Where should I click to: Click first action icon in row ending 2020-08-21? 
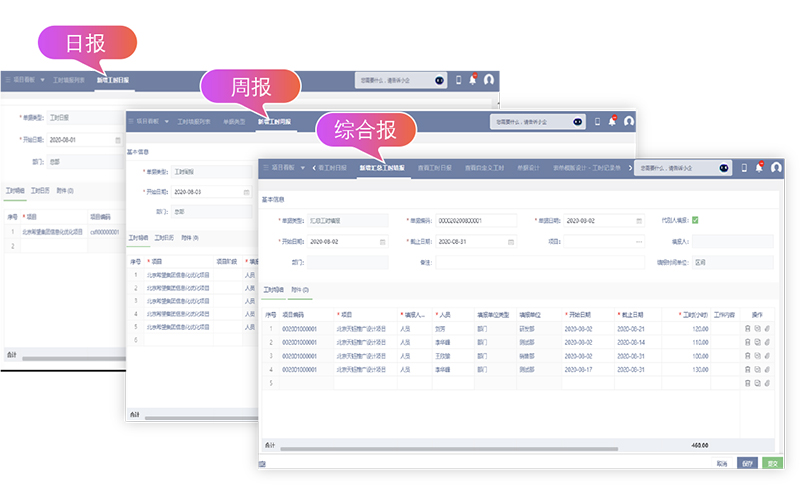point(748,329)
